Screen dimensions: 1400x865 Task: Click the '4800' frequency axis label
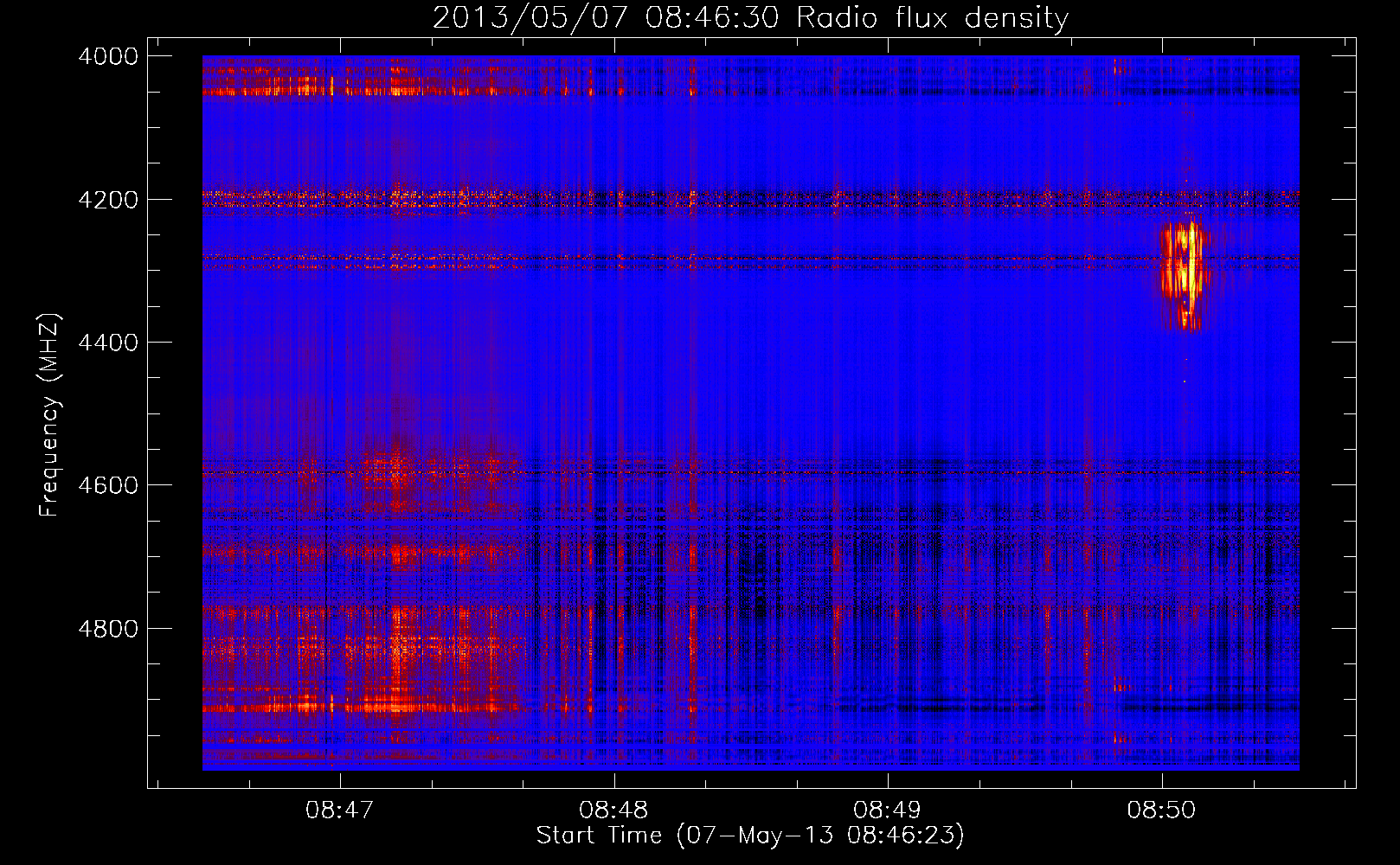108,628
